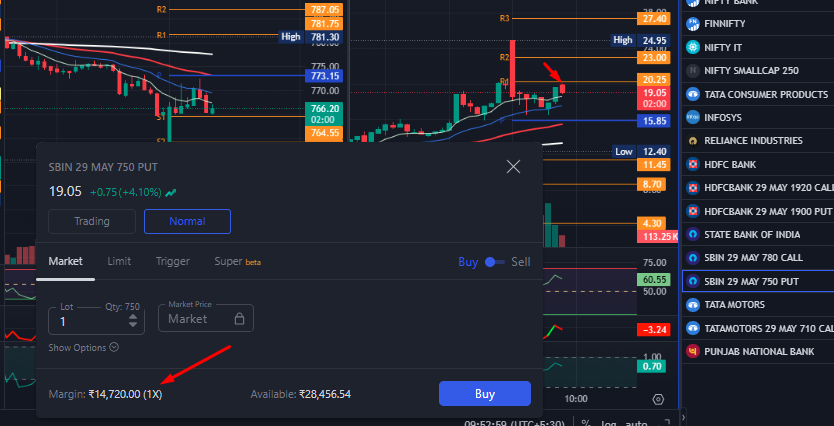This screenshot has height=426, width=834.
Task: Click the Tata Motors logo icon
Action: [x=693, y=305]
